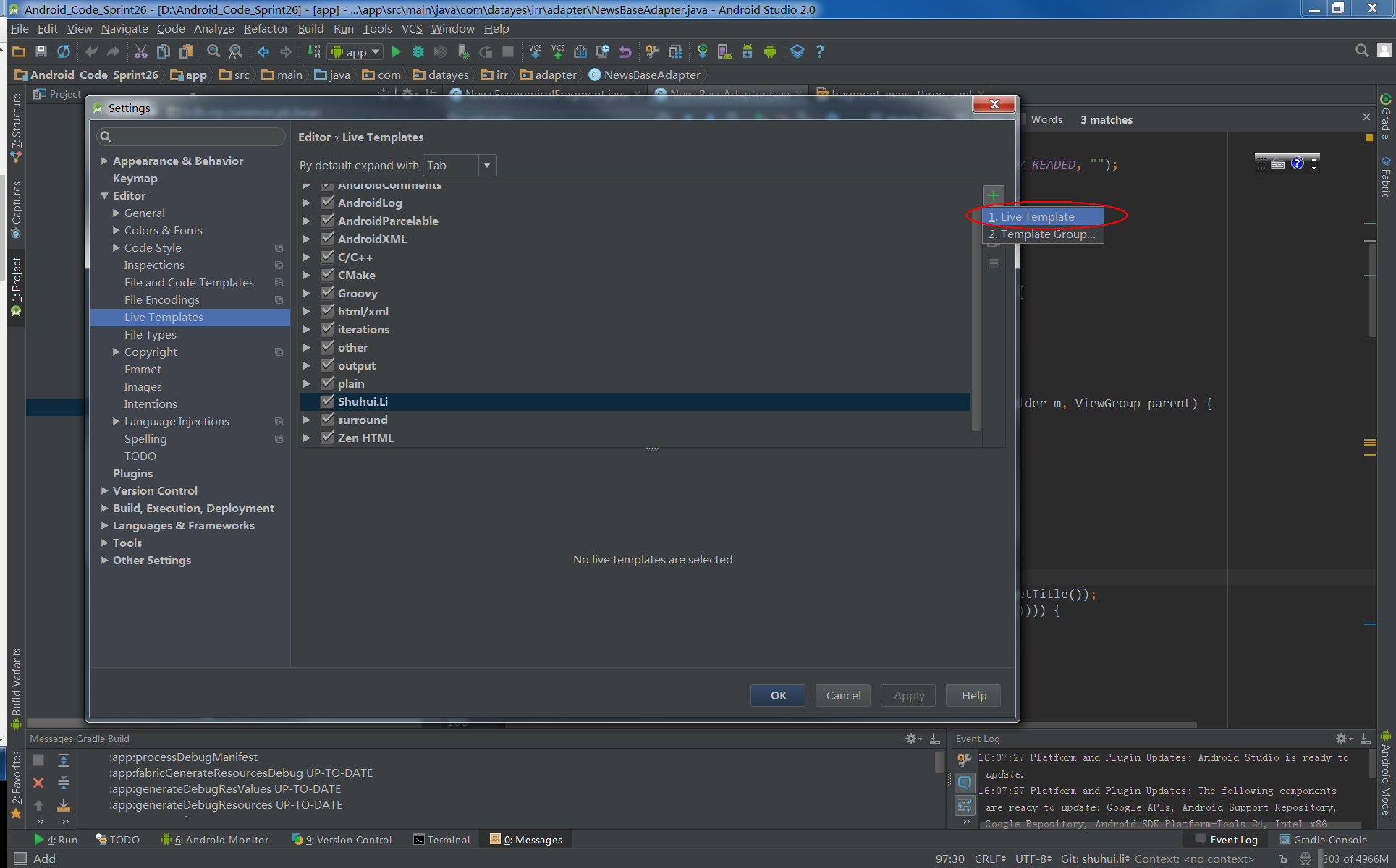
Task: Click the Cancel button in Settings
Action: click(843, 695)
